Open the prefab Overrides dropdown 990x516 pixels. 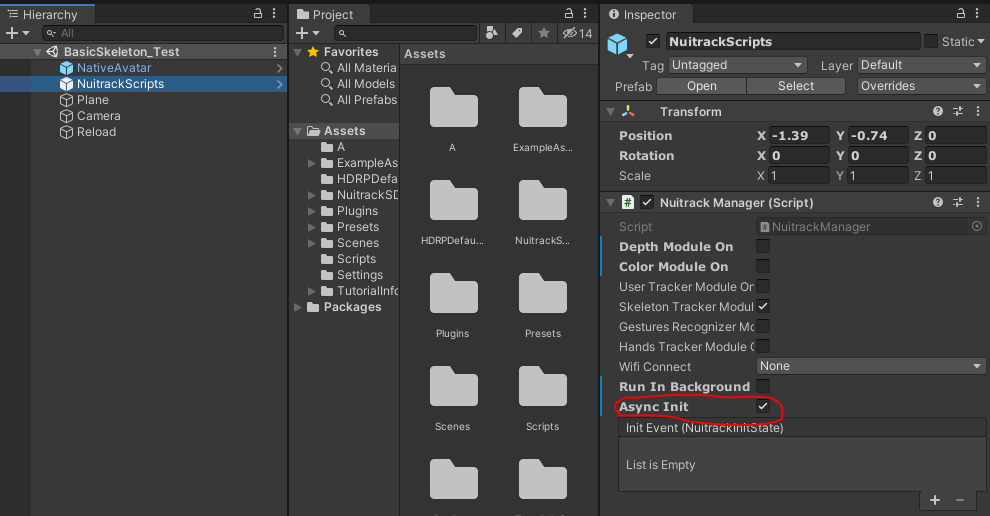tap(921, 86)
